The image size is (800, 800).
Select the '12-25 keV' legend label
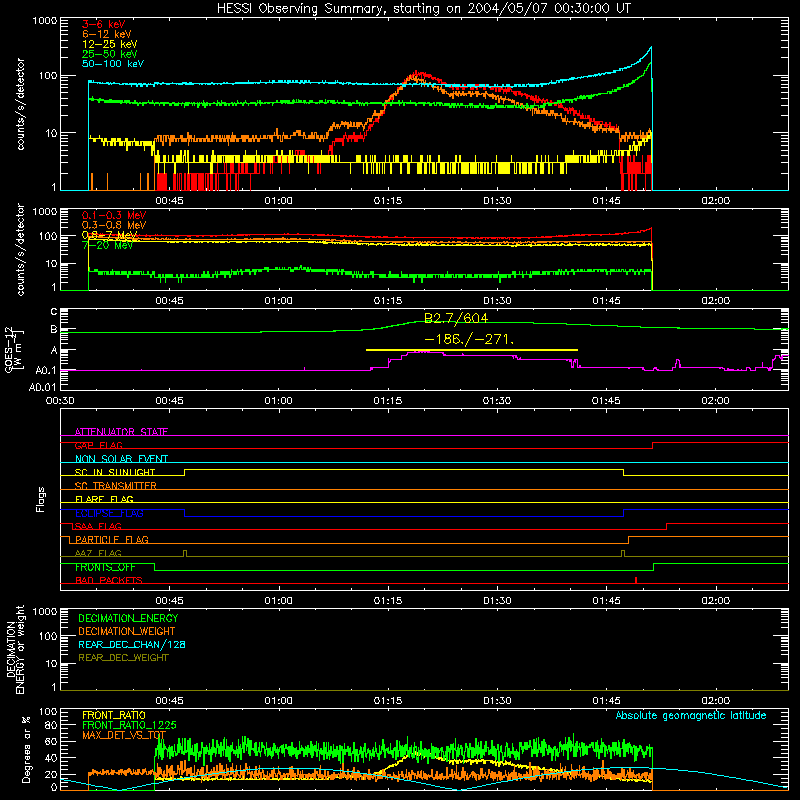(110, 44)
